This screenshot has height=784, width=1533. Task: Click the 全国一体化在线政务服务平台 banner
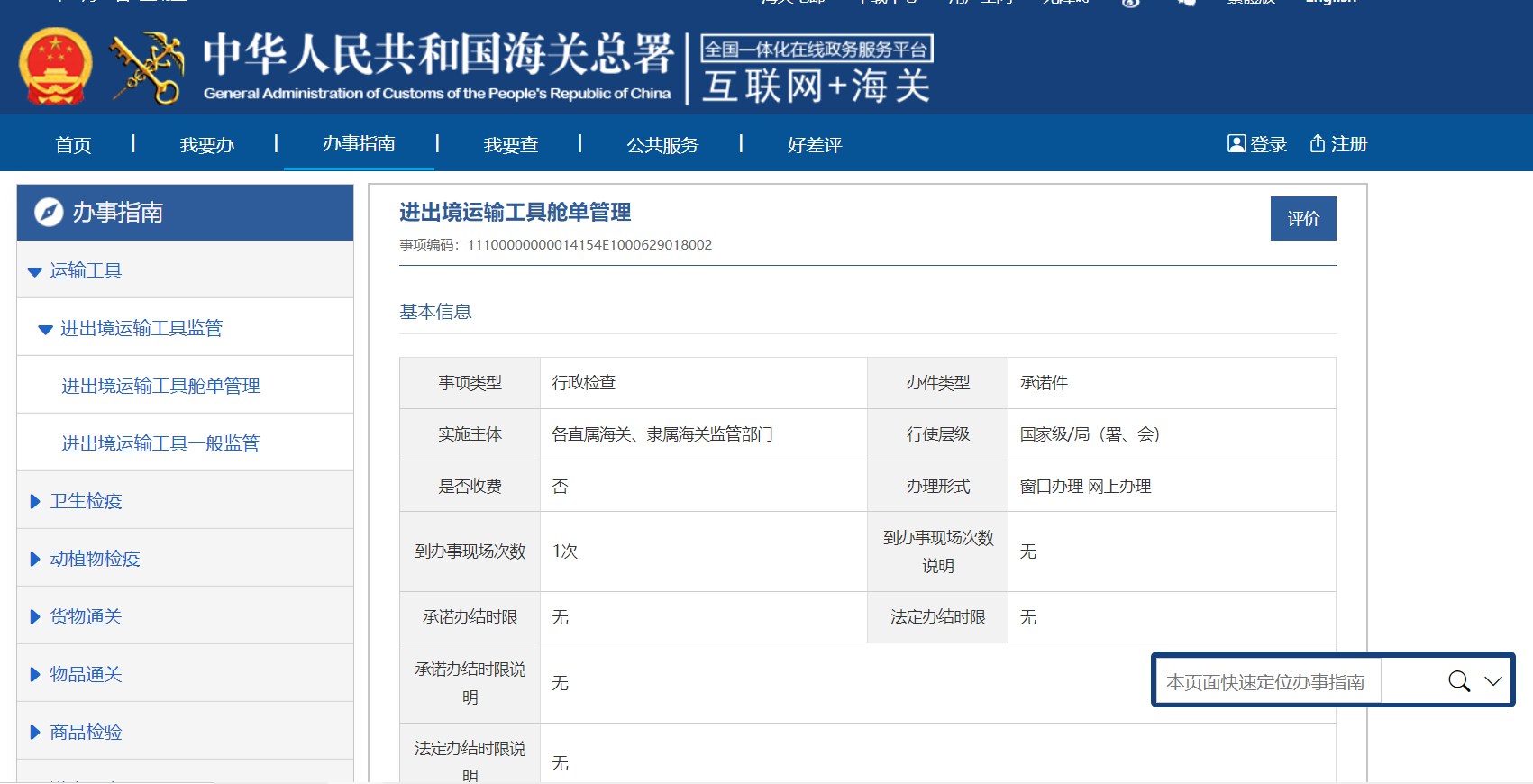click(x=817, y=49)
